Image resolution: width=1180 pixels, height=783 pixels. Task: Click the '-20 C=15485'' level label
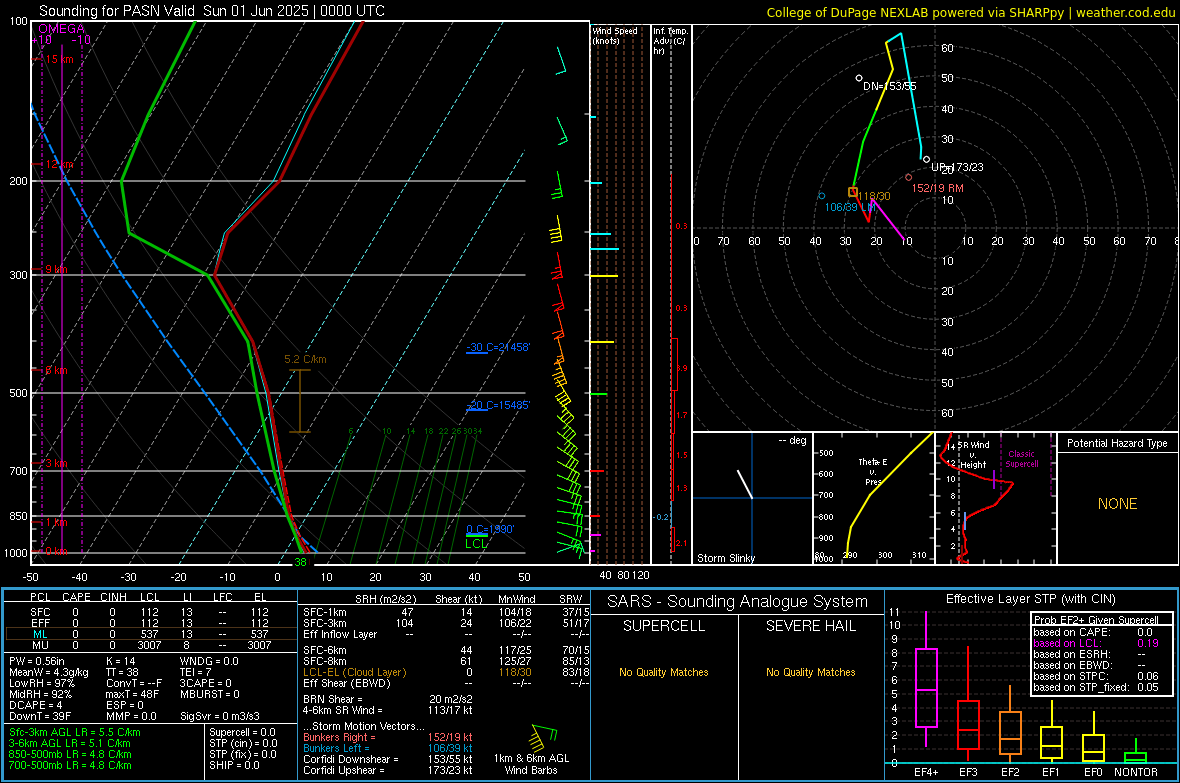[498, 405]
